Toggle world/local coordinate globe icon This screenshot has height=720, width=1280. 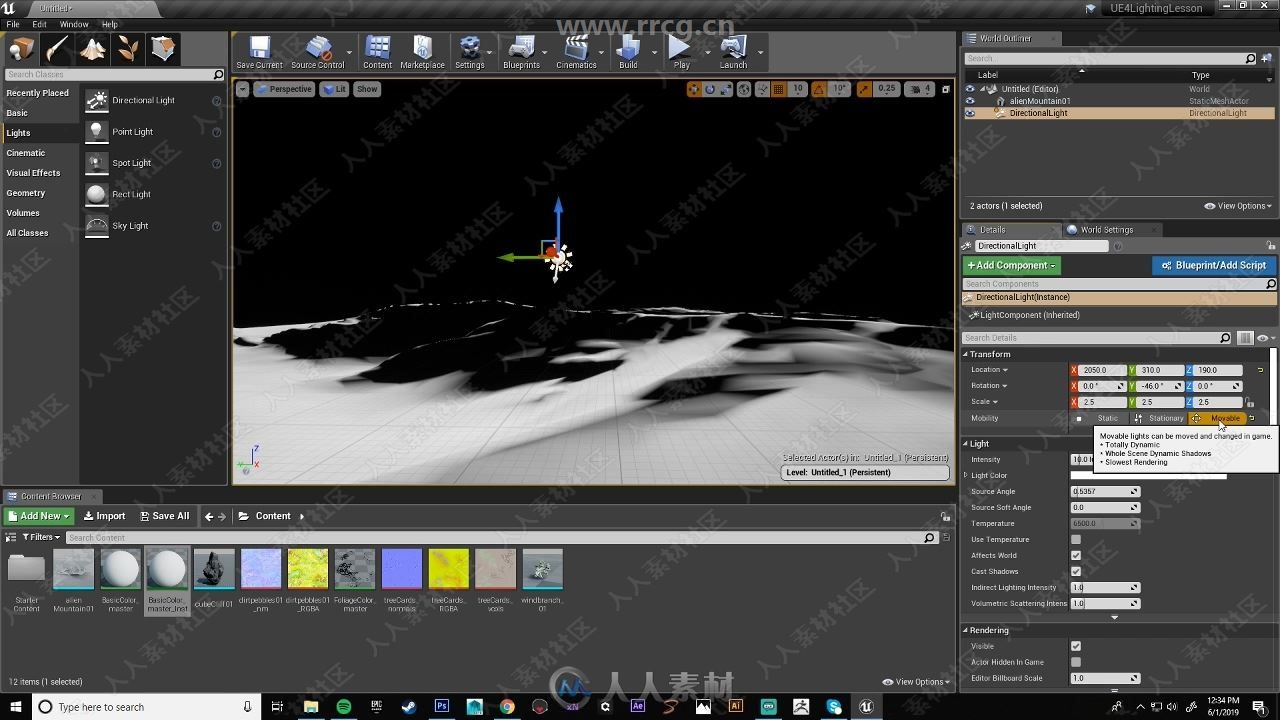744,89
